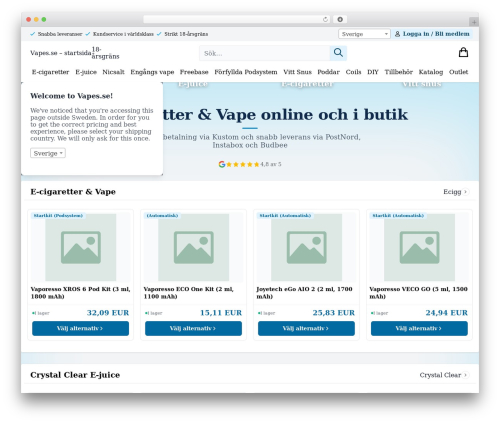Open Tillbehör menu item
This screenshot has width=500, height=423.
click(x=399, y=72)
